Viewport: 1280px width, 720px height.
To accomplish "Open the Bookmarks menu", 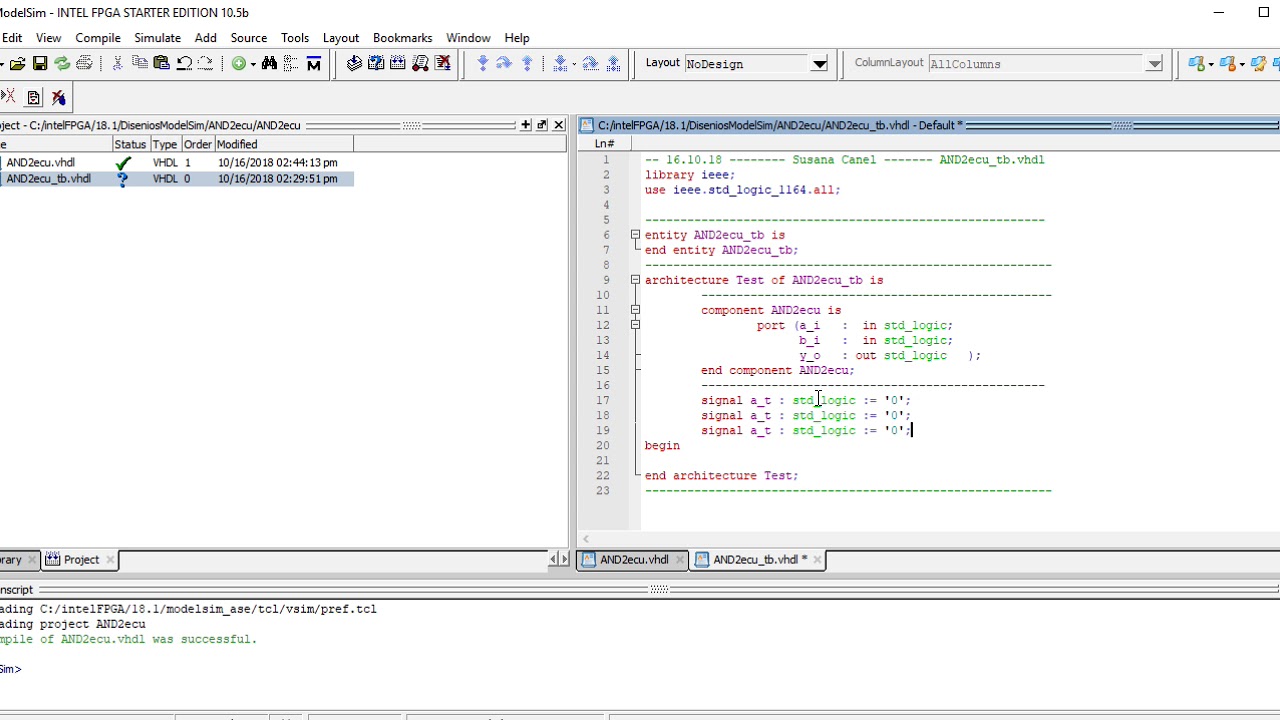I will coord(402,38).
